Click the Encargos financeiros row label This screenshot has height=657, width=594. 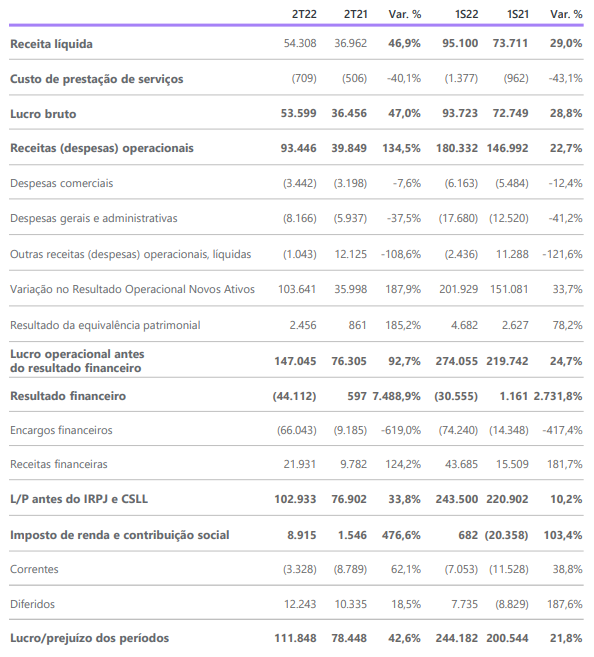point(61,431)
